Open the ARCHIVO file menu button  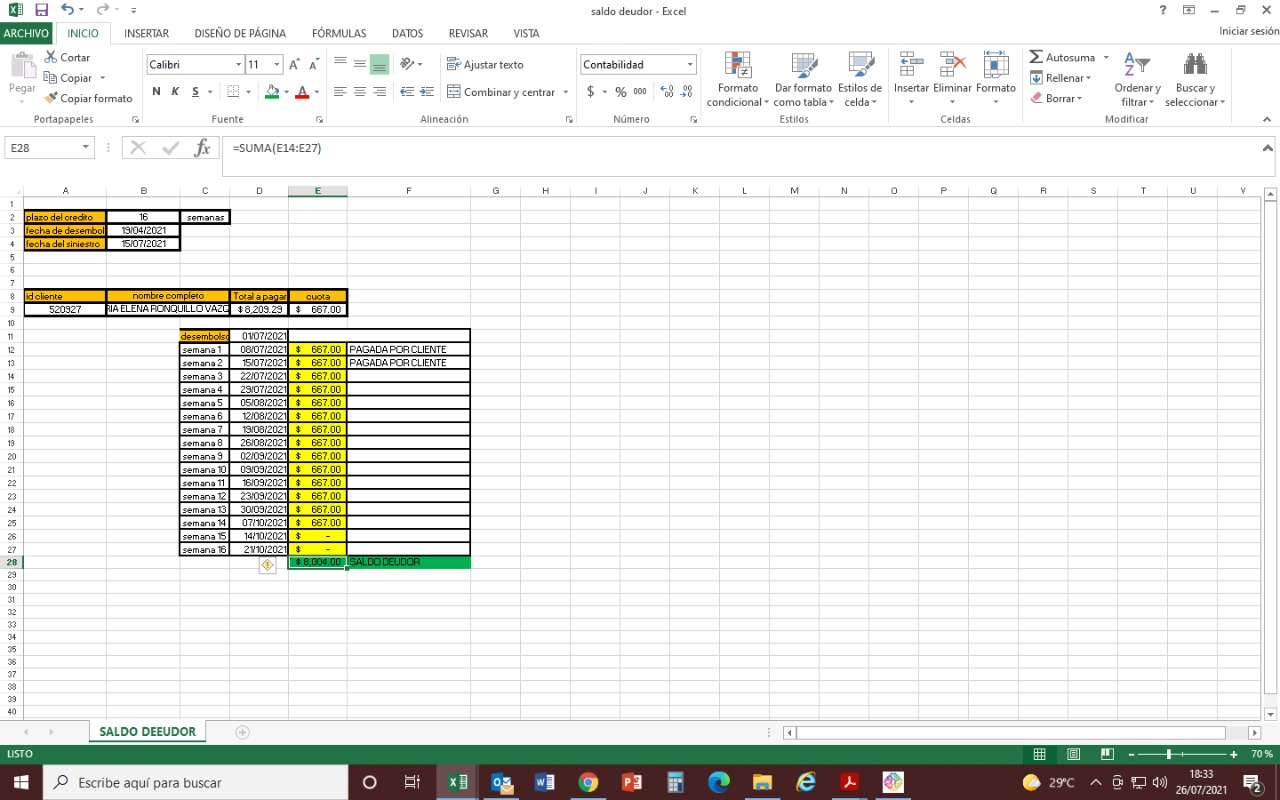tap(26, 33)
